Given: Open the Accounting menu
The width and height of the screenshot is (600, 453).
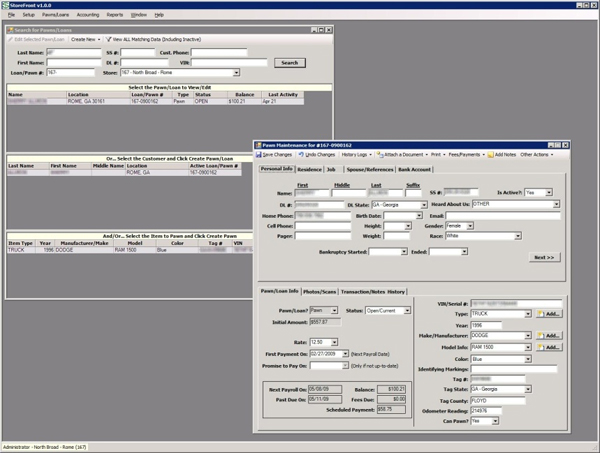Looking at the screenshot, I should (88, 15).
